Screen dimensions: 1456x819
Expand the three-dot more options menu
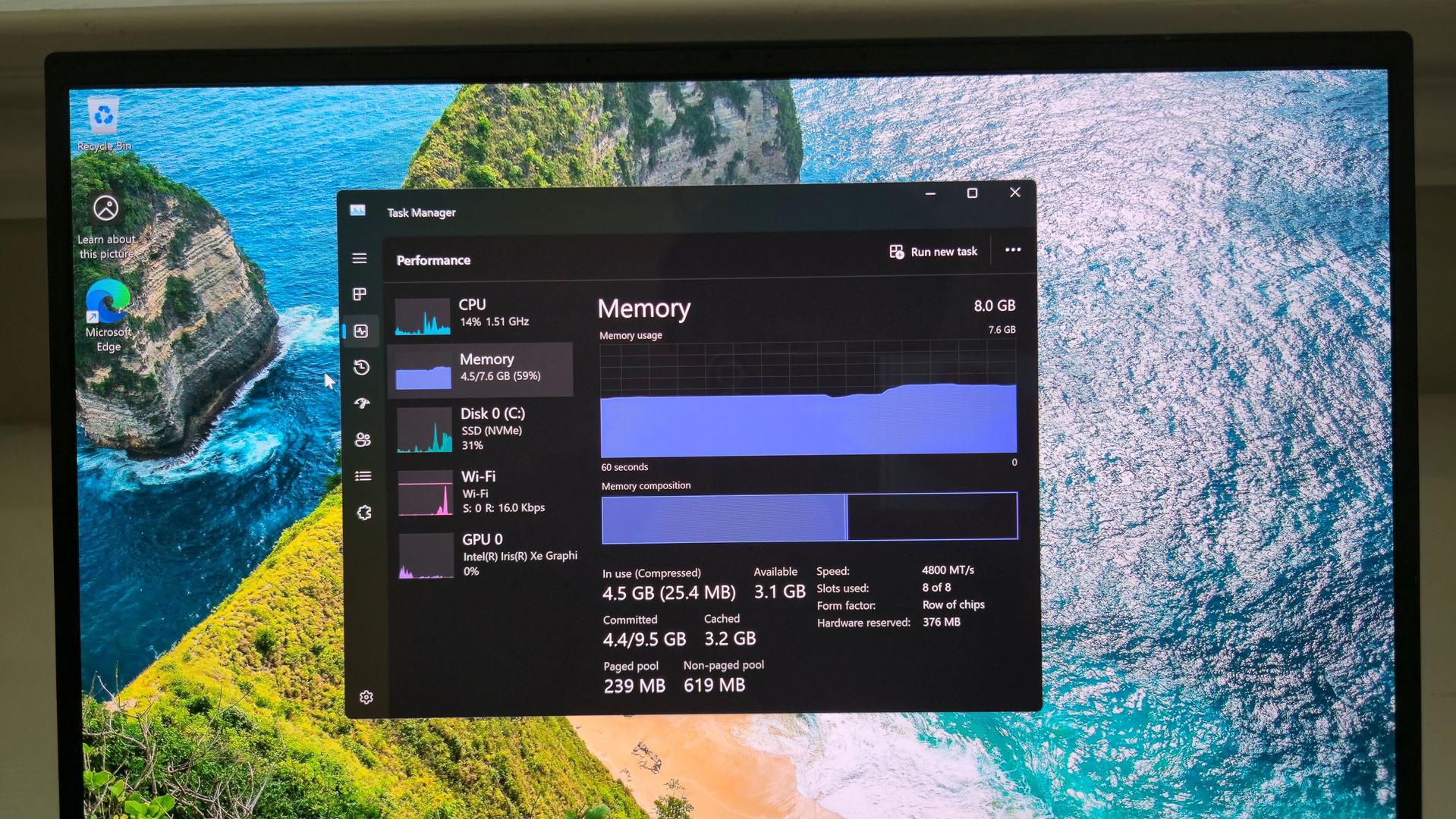[x=1012, y=250]
